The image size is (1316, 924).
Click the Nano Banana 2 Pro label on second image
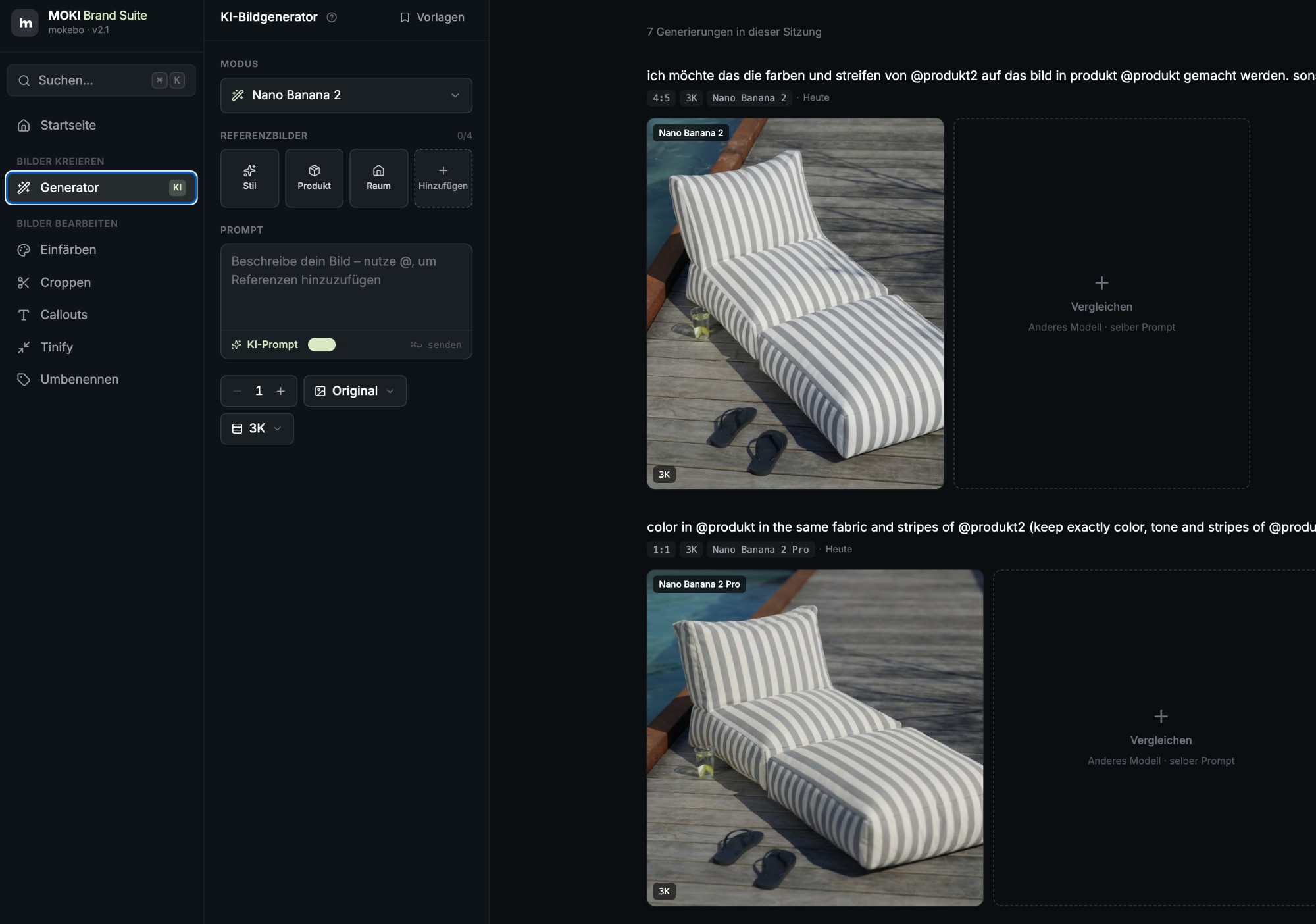(x=699, y=584)
